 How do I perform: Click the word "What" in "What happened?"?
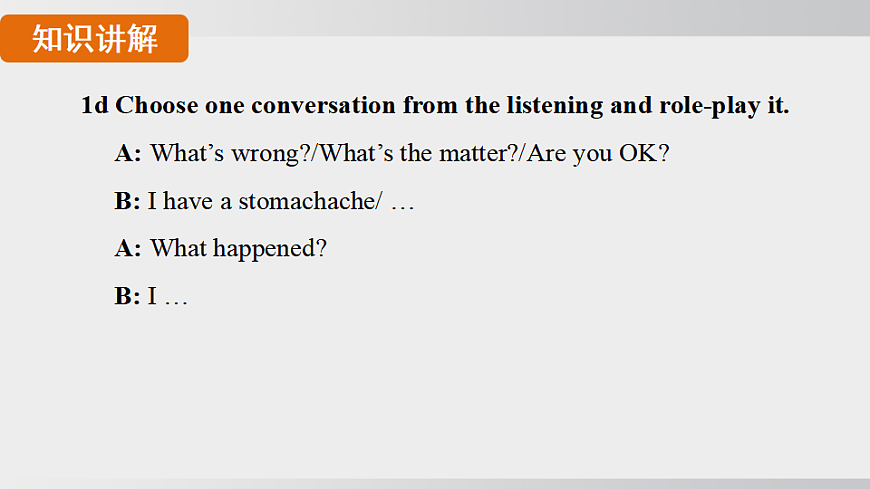(x=177, y=248)
